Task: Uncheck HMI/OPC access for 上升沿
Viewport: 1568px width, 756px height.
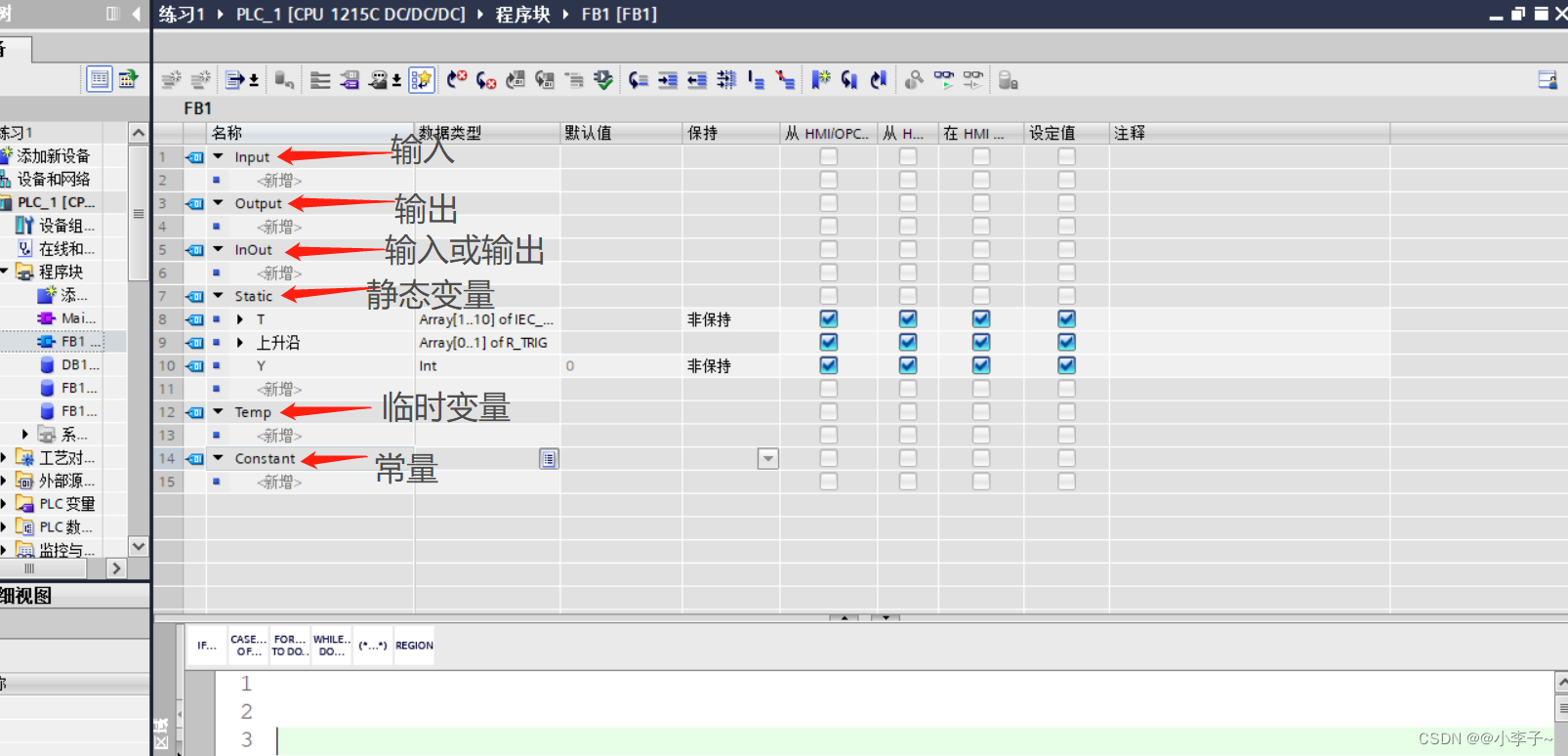Action: pyautogui.click(x=829, y=342)
